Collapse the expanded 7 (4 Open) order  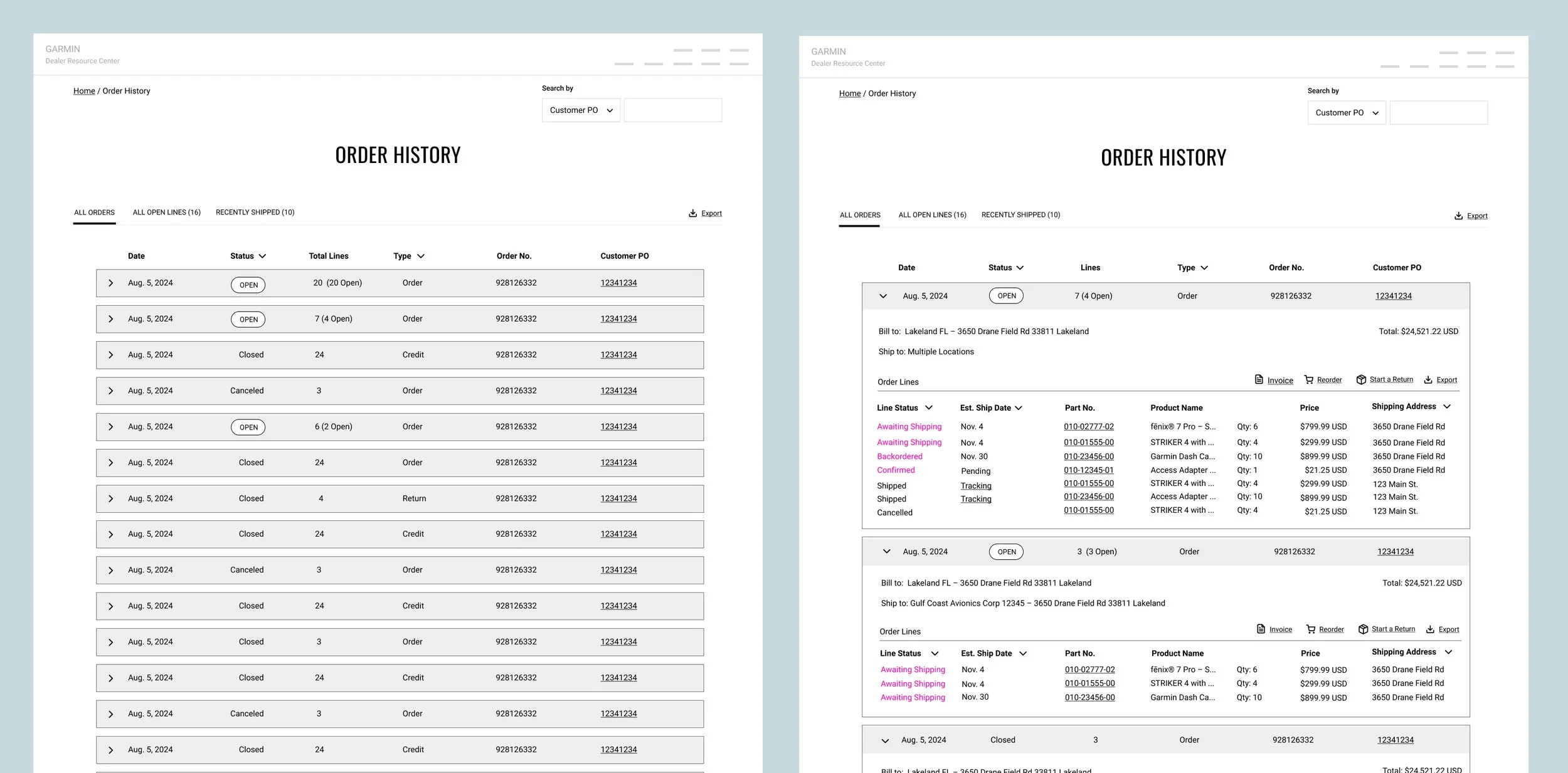pos(883,296)
